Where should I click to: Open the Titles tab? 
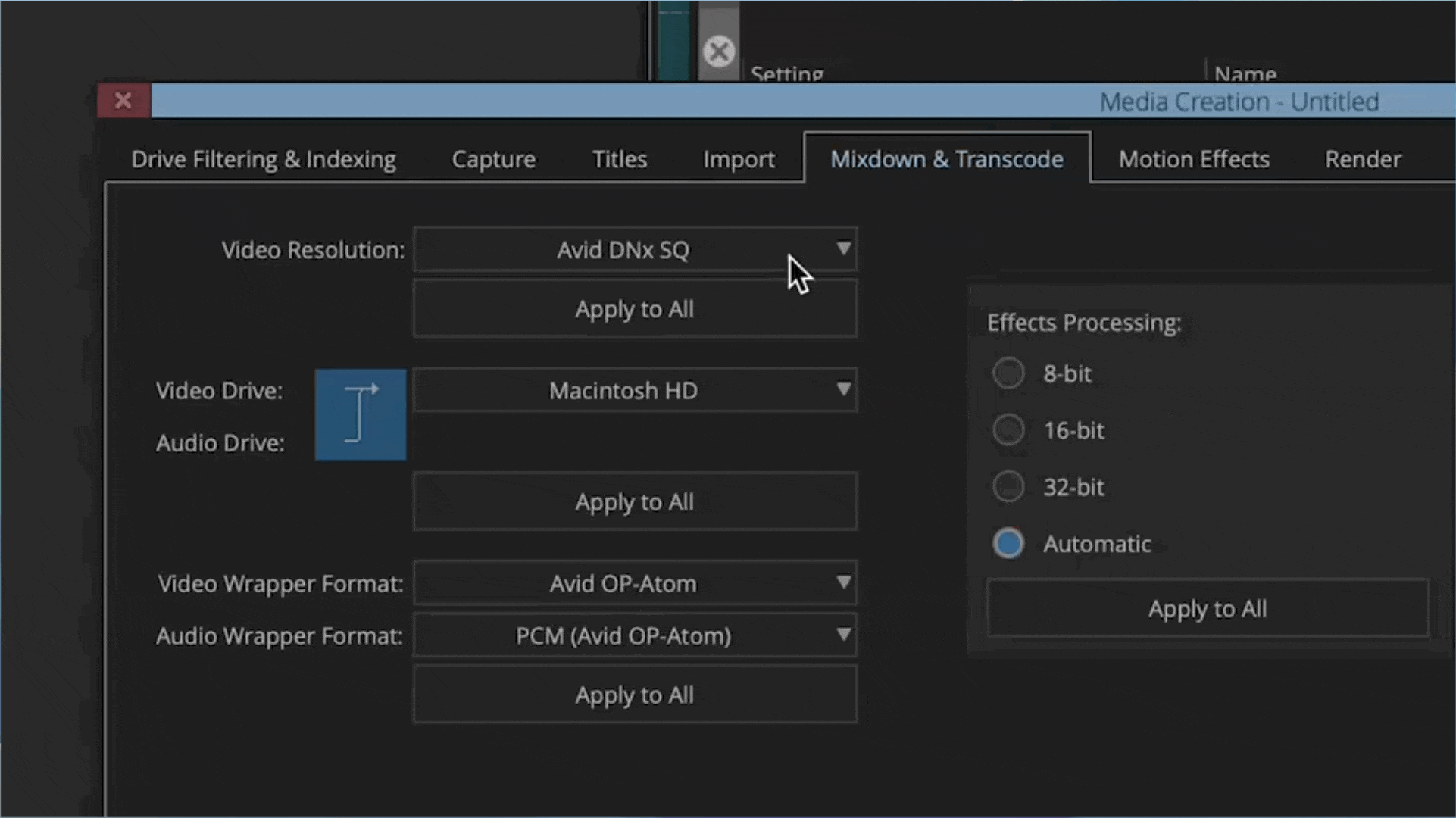click(x=620, y=160)
